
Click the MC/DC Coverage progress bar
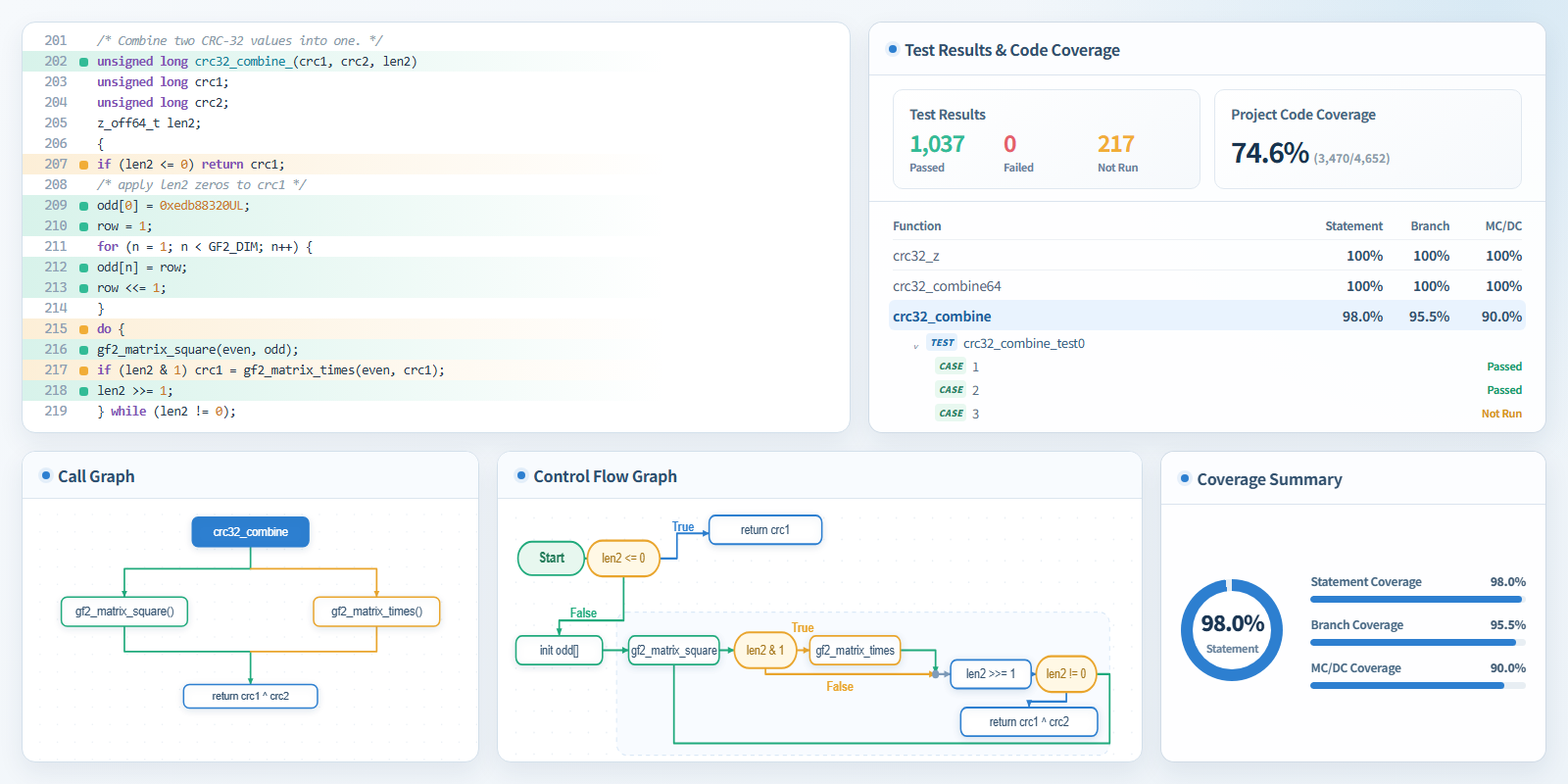pyautogui.click(x=1418, y=685)
